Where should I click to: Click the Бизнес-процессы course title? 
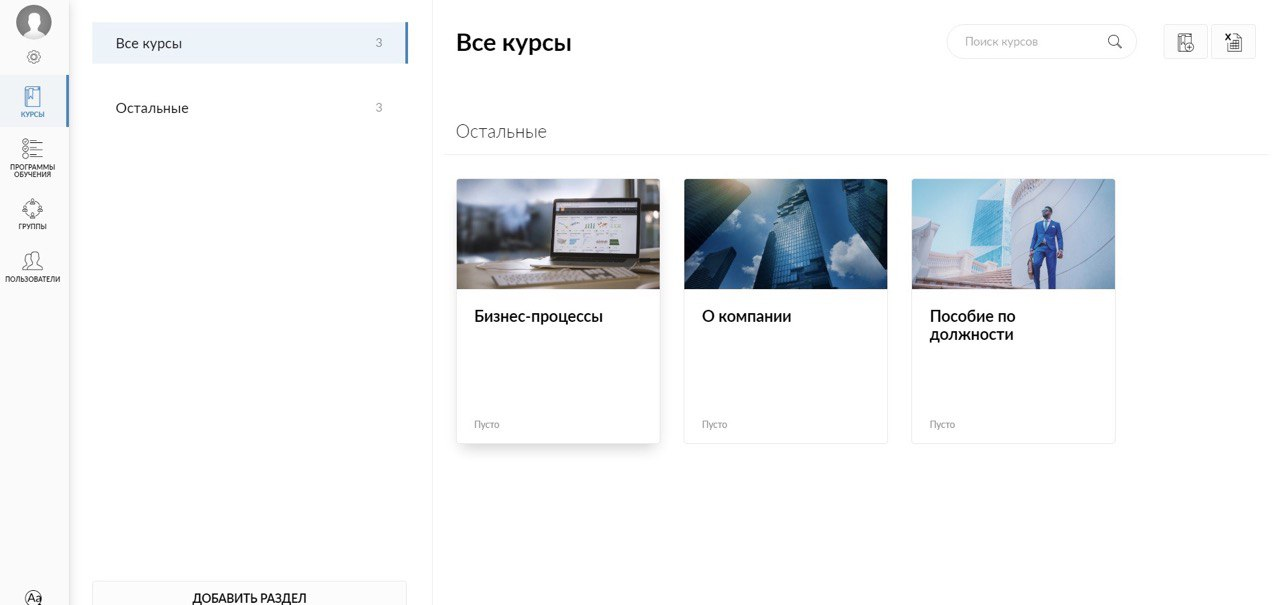(x=538, y=316)
